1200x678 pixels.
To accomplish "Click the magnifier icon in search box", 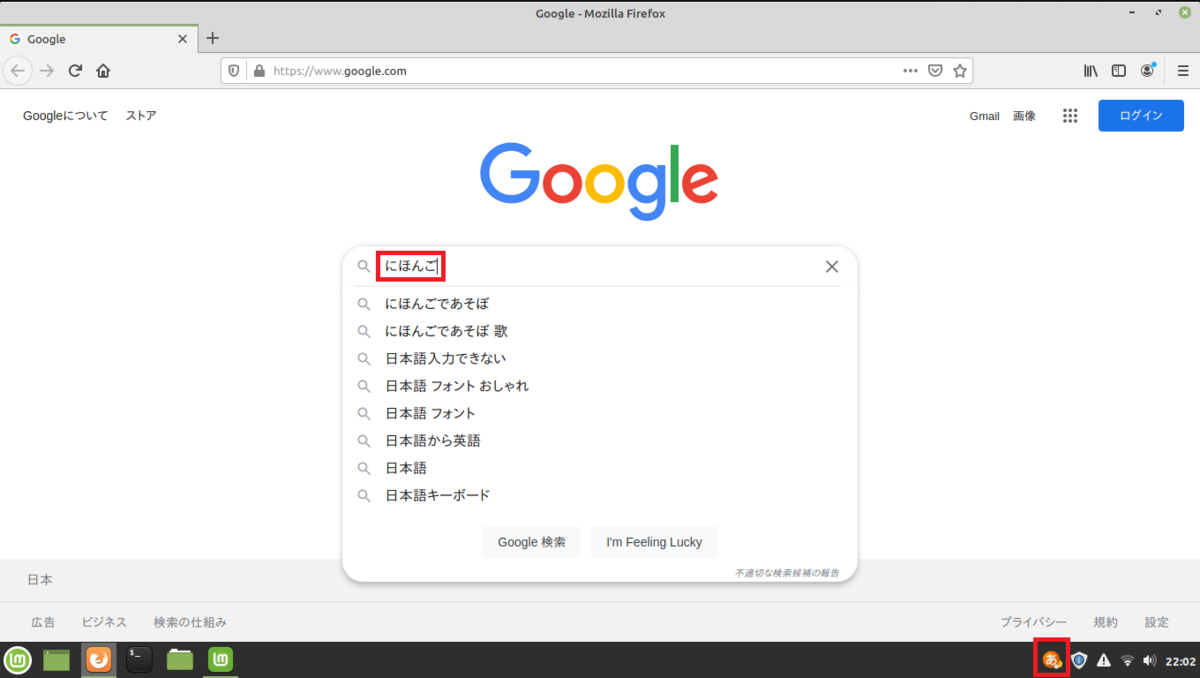I will pyautogui.click(x=364, y=267).
